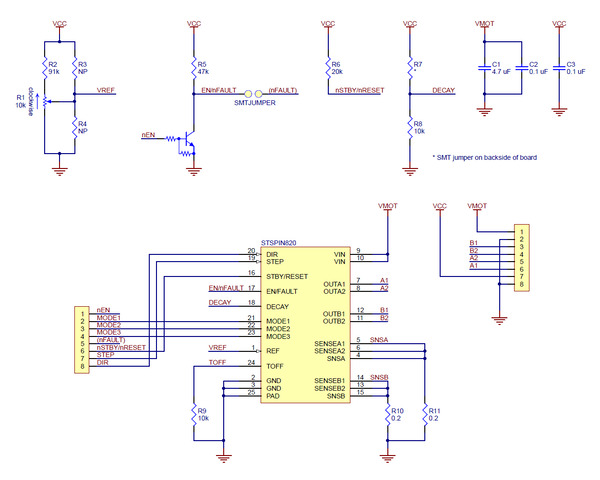This screenshot has height=480, width=600.
Task: Click the R7 resistor label with asterisk
Action: (x=417, y=67)
